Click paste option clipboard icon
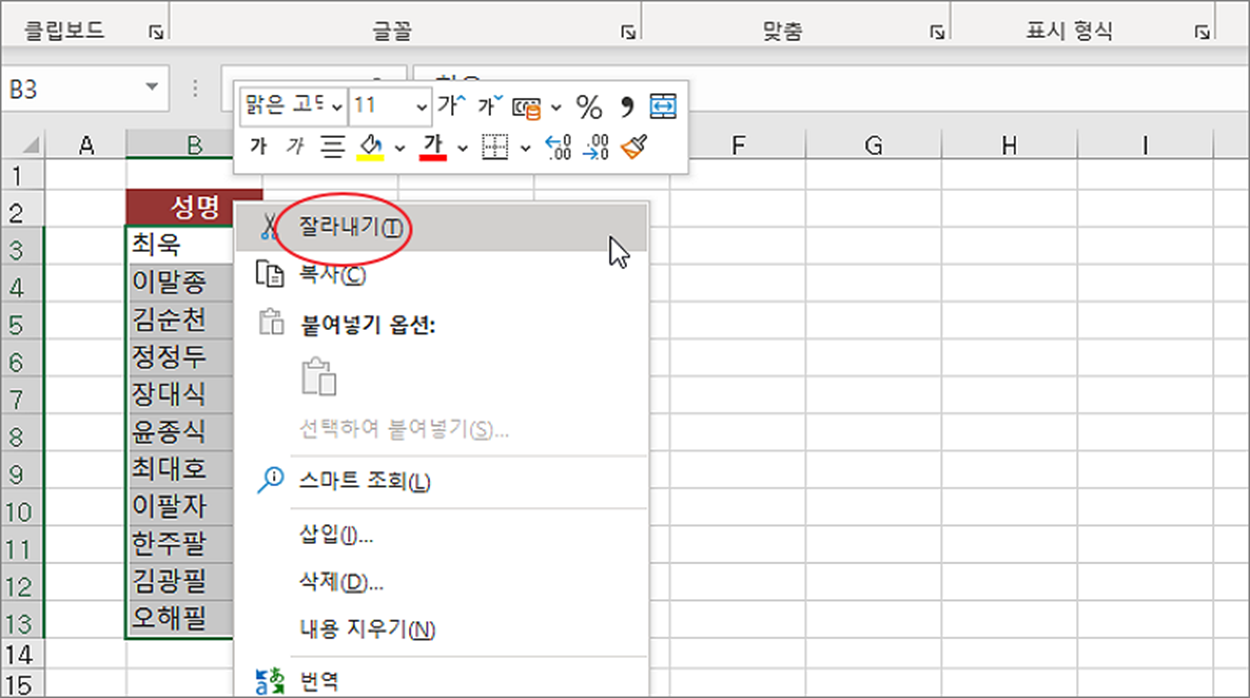This screenshot has height=698, width=1250. (319, 377)
